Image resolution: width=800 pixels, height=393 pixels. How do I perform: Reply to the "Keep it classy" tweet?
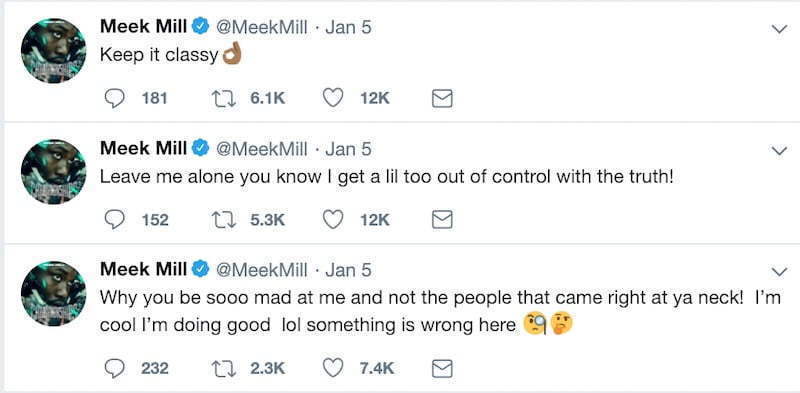coord(114,98)
